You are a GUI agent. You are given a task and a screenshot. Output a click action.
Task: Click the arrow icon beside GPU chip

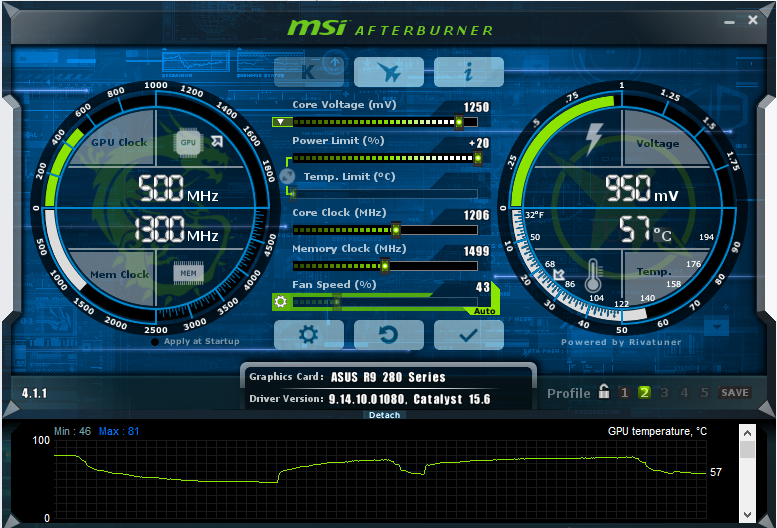coord(217,141)
